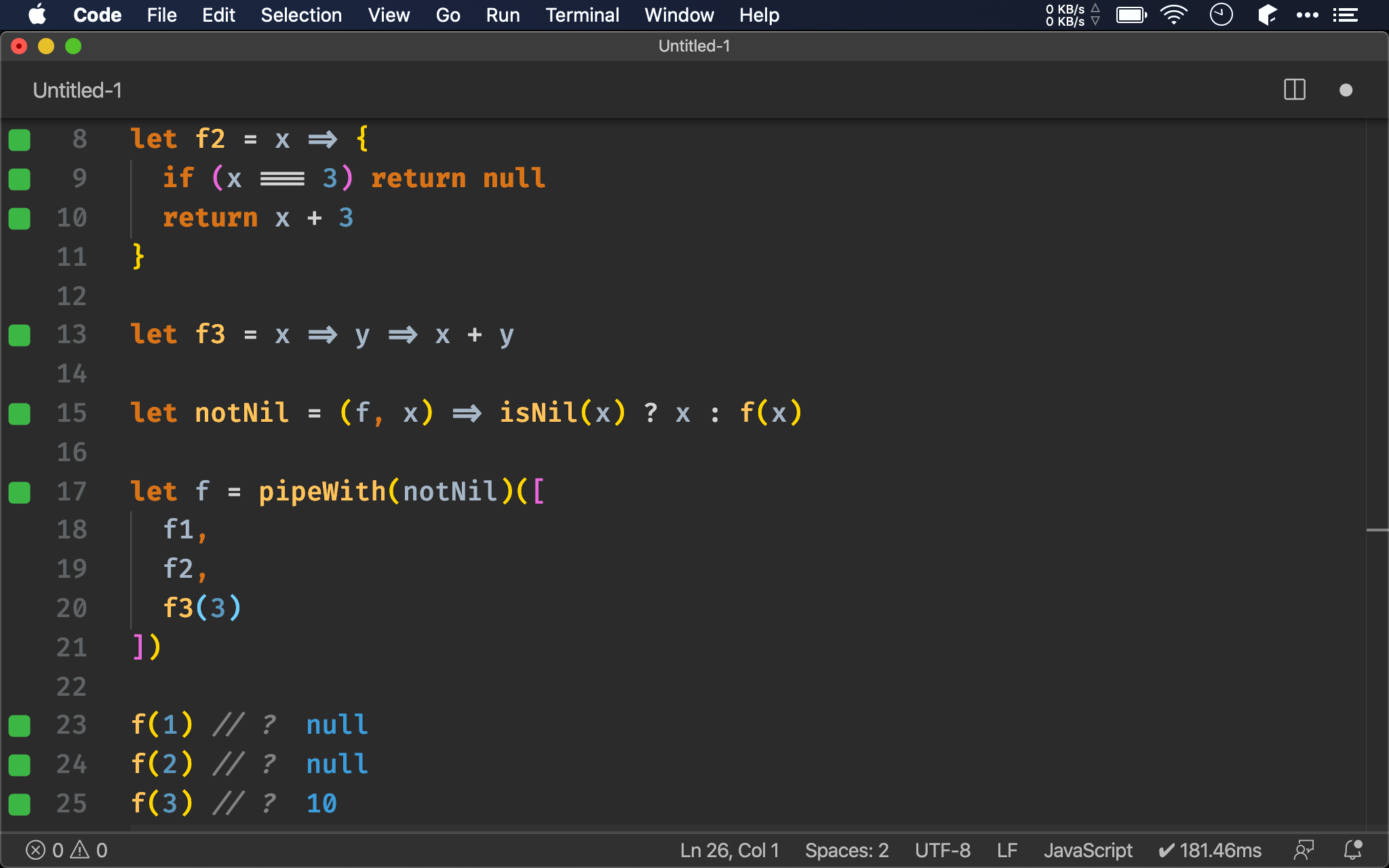Click 'notNil' identifier on line 15

click(241, 413)
